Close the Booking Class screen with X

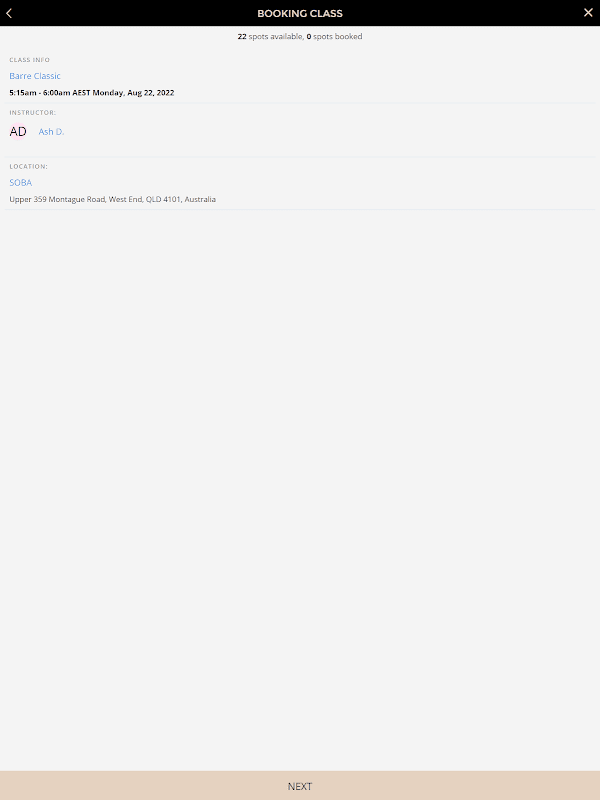(x=588, y=13)
